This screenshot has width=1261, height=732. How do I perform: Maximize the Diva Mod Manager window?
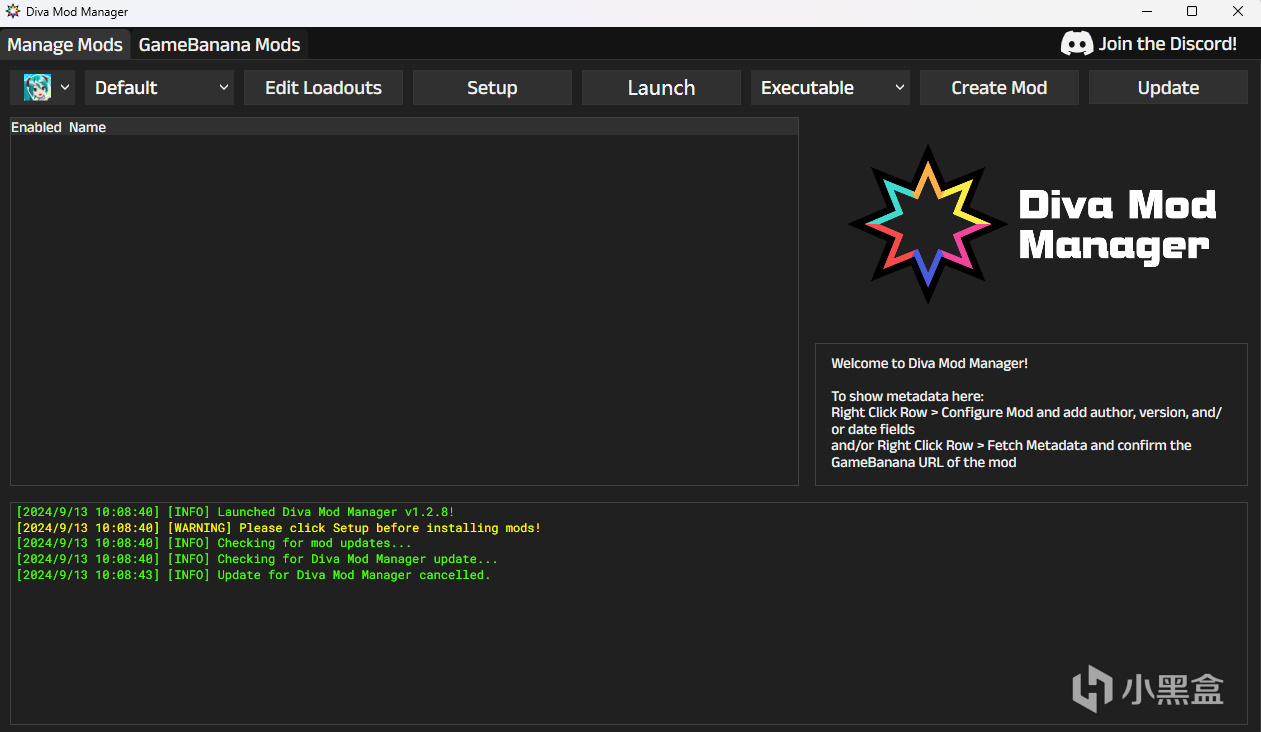(x=1192, y=12)
